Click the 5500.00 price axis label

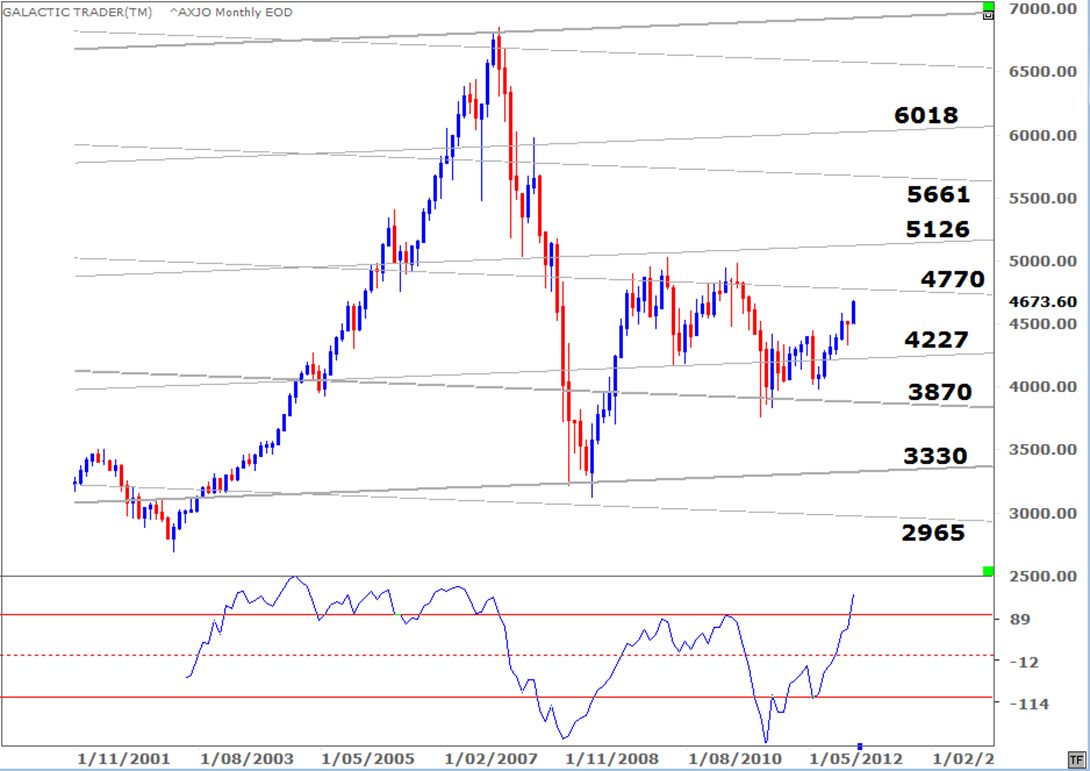click(x=1043, y=198)
